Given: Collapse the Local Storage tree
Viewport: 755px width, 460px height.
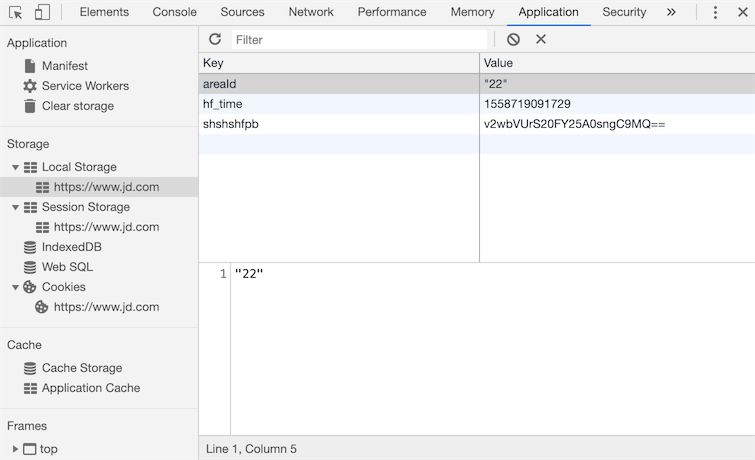Looking at the screenshot, I should tap(16, 168).
